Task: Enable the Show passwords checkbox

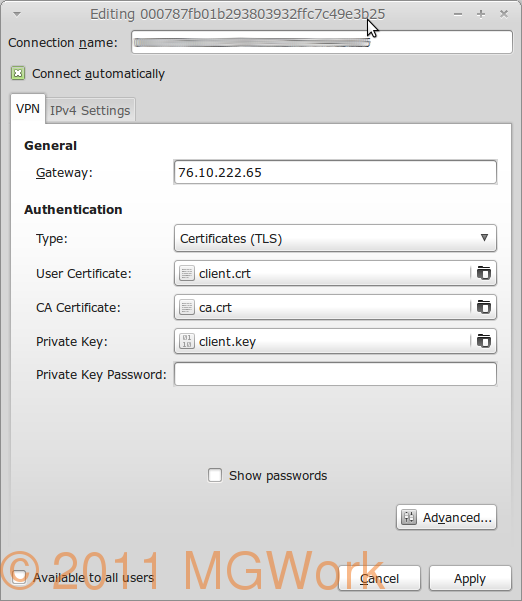Action: pos(215,475)
